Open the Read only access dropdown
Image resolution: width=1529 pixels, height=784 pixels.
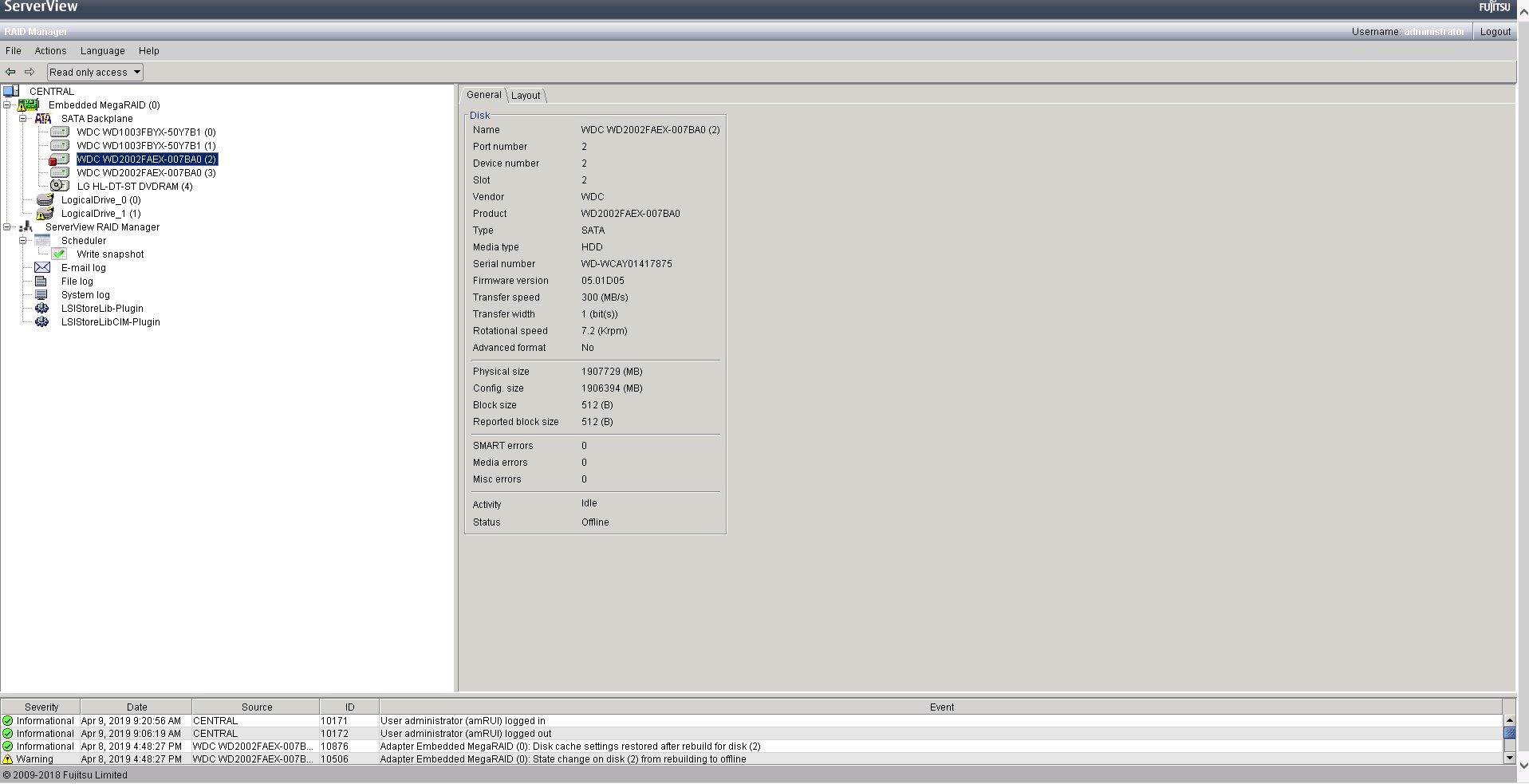(x=95, y=72)
